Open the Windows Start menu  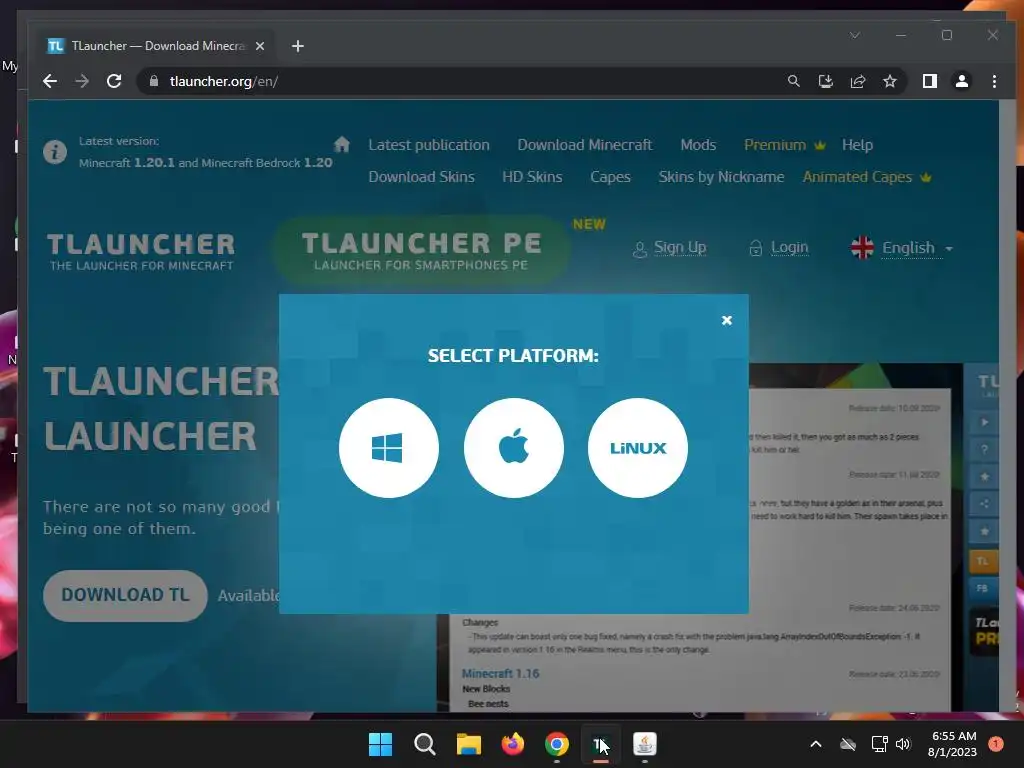pos(380,744)
